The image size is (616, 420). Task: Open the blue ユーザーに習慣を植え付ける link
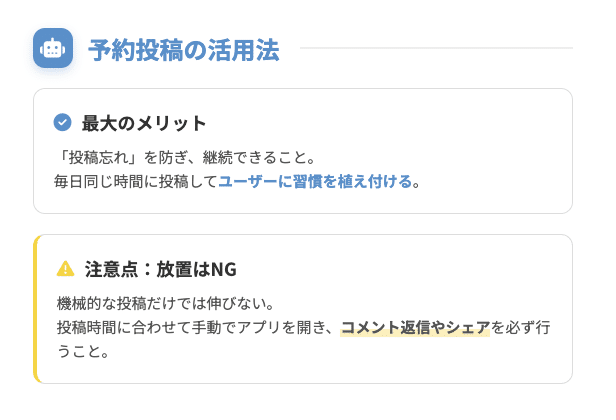pos(315,181)
